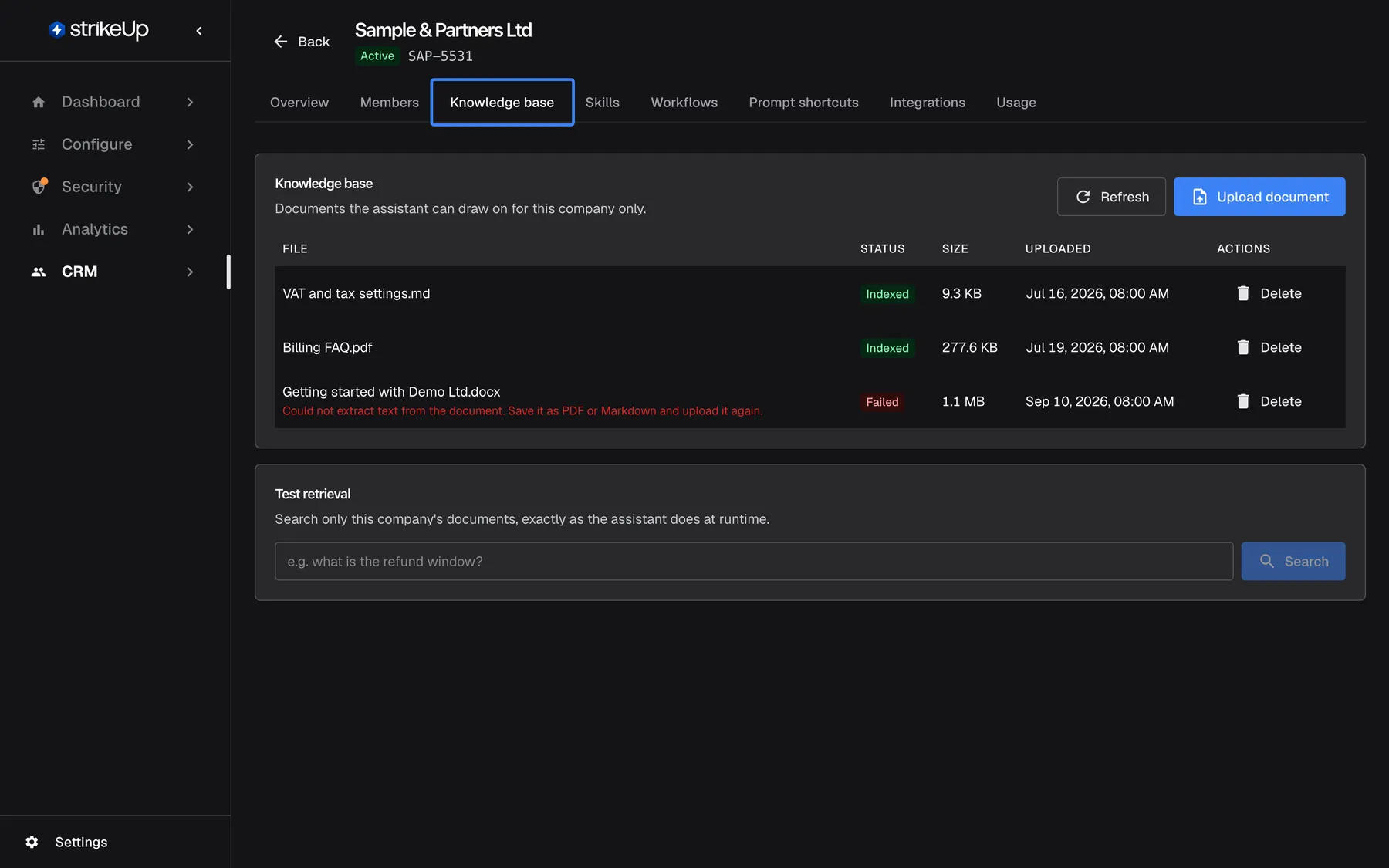Click the SAP-5531 company ID

pos(441,56)
